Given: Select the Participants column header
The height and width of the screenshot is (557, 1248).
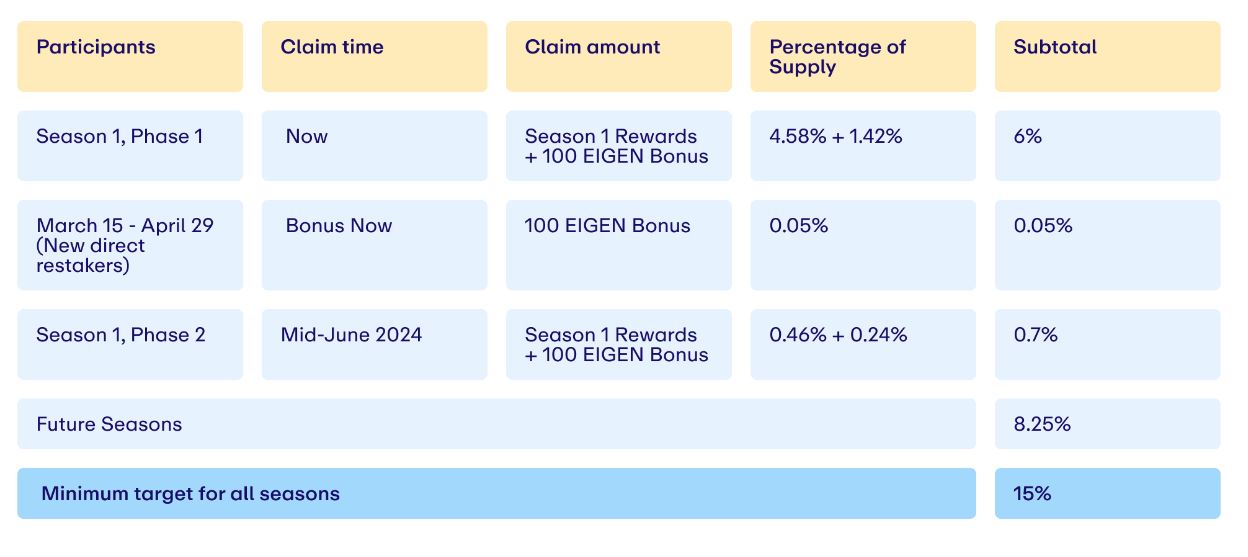Looking at the screenshot, I should click(130, 56).
